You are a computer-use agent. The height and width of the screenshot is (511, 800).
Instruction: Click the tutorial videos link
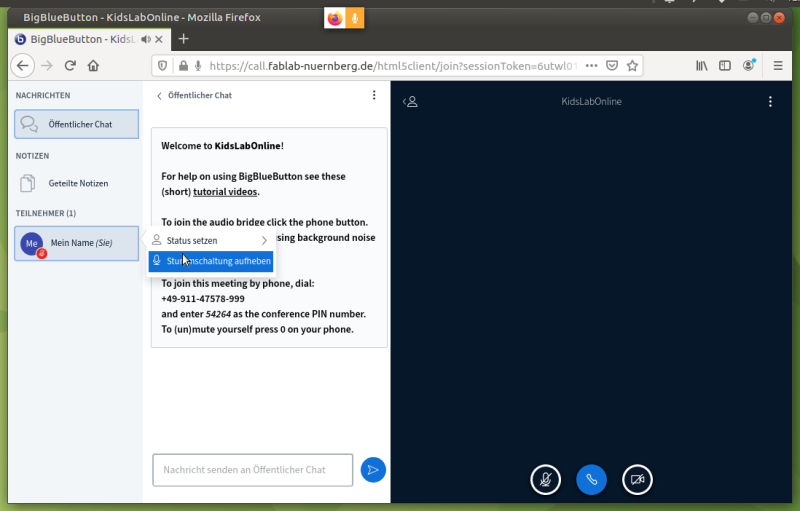pos(225,192)
